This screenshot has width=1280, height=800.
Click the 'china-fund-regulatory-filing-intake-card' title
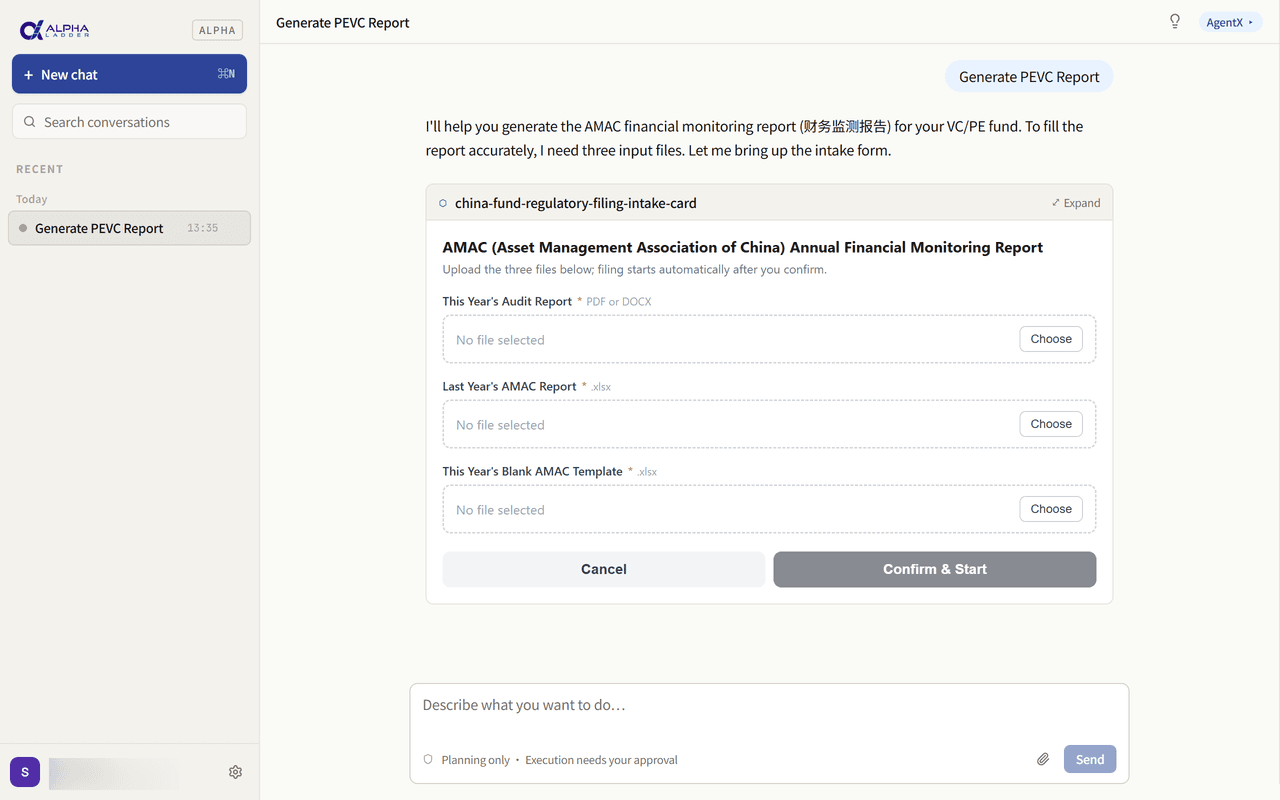point(576,203)
